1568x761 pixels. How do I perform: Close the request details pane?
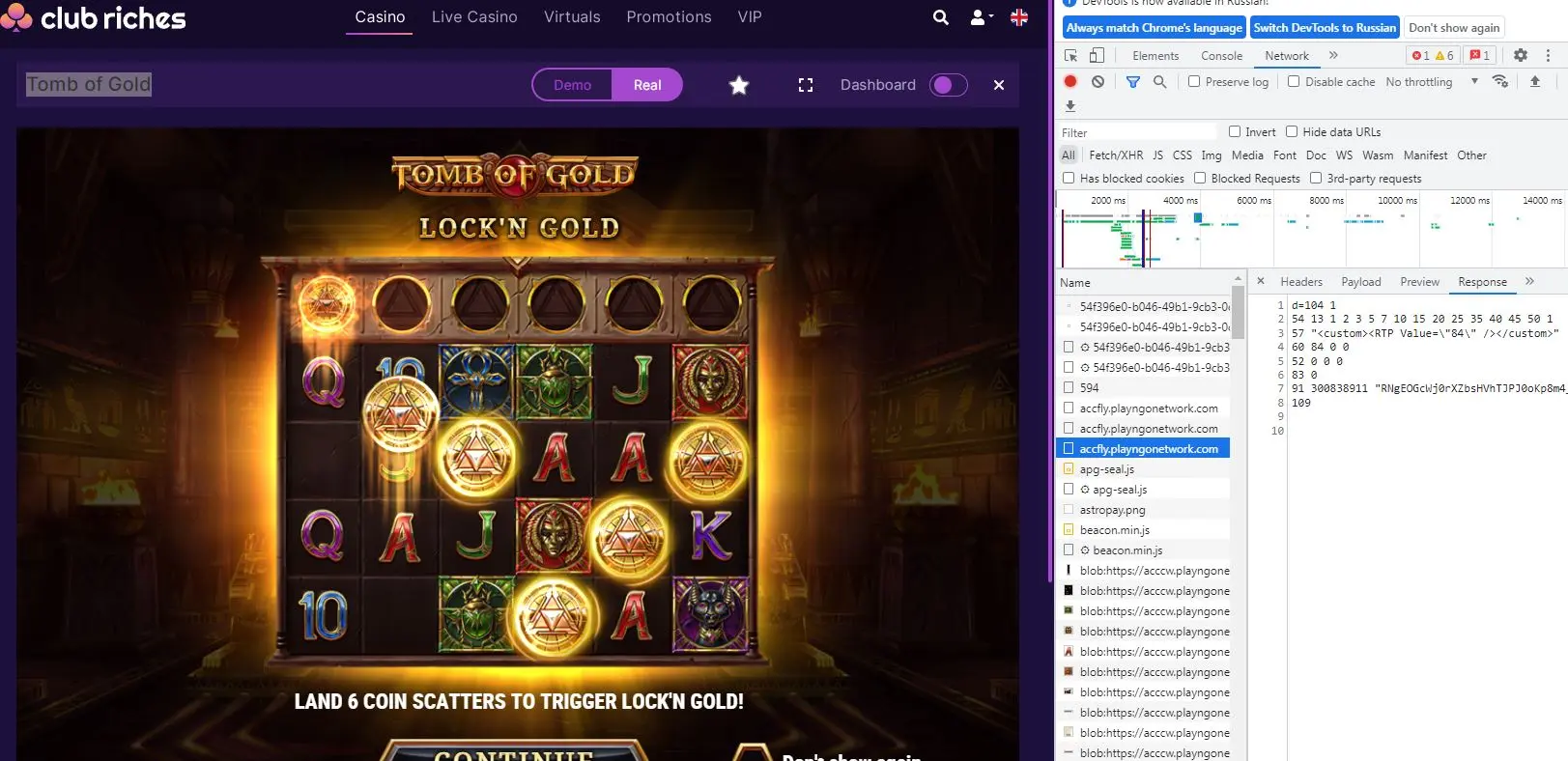[1260, 281]
